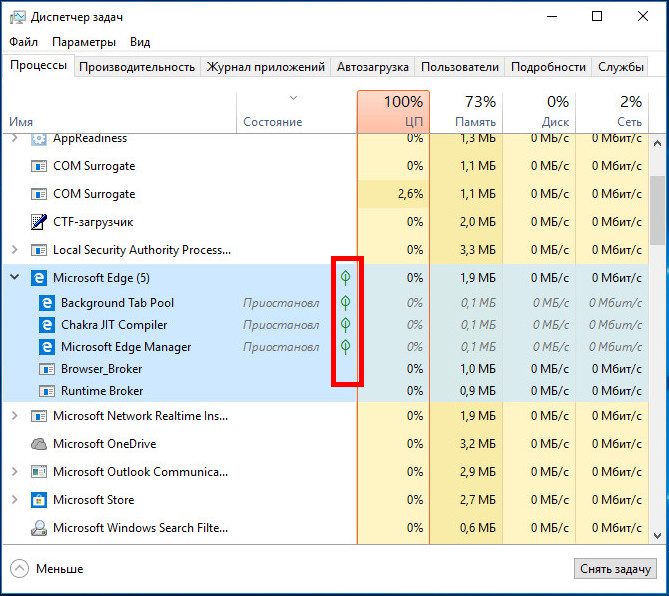Click the Task Manager title bar icon
The width and height of the screenshot is (669, 596).
pyautogui.click(x=17, y=17)
